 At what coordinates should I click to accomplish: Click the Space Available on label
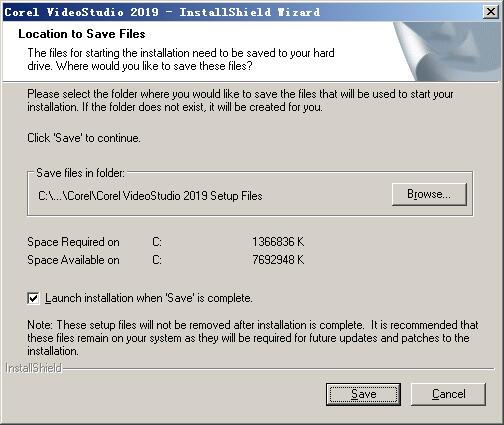[x=73, y=260]
